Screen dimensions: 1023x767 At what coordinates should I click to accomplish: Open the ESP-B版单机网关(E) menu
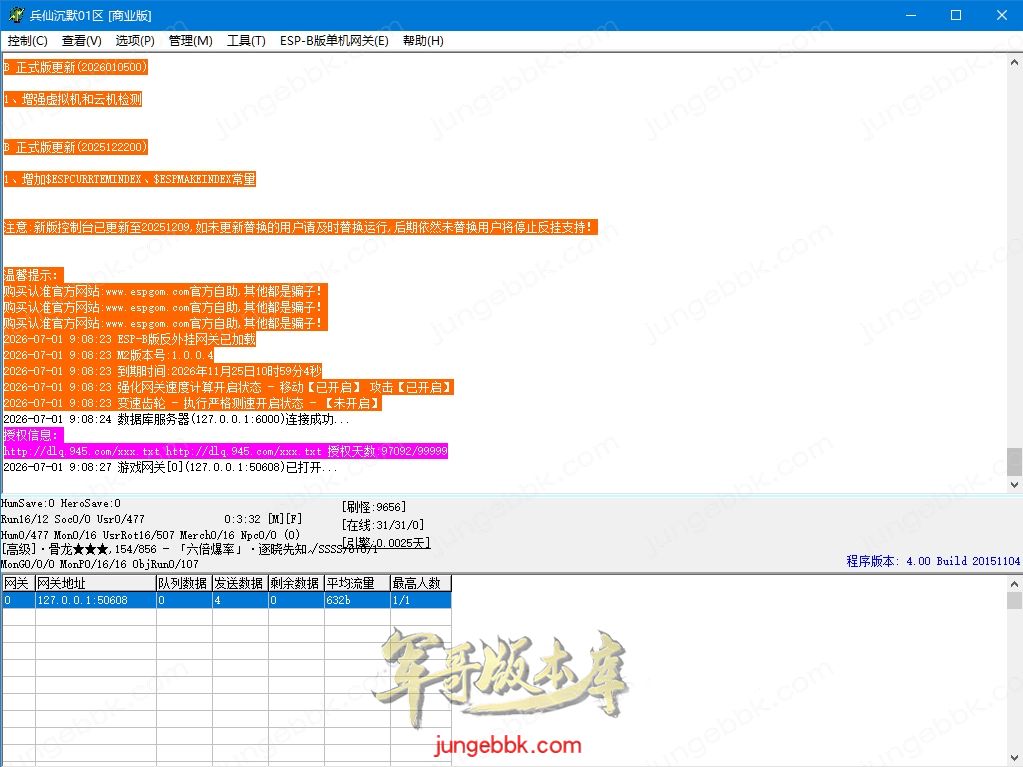334,40
